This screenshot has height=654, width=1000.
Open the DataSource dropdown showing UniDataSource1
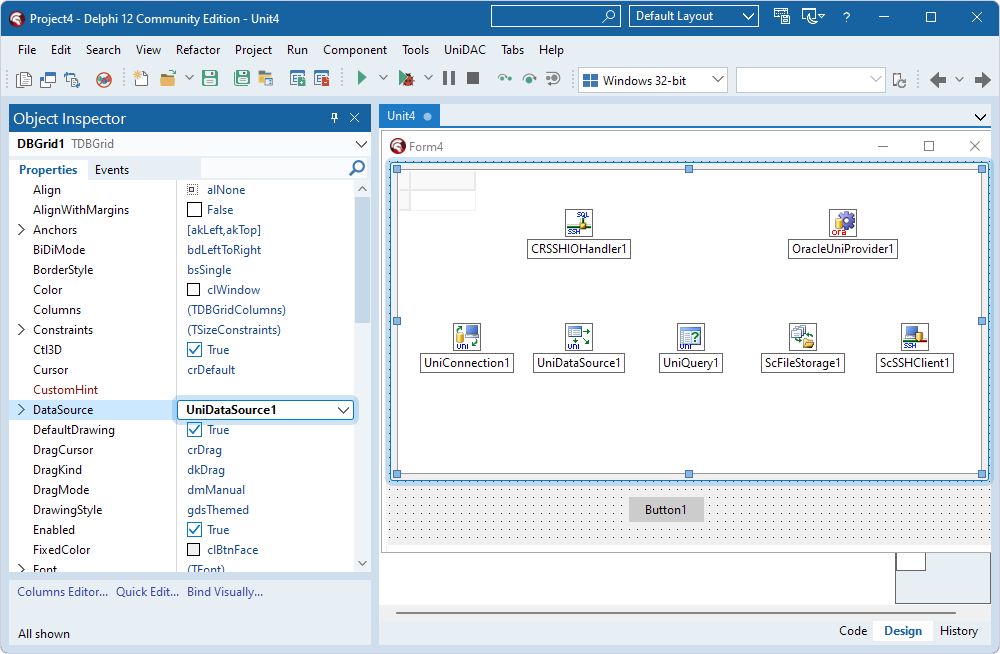344,409
